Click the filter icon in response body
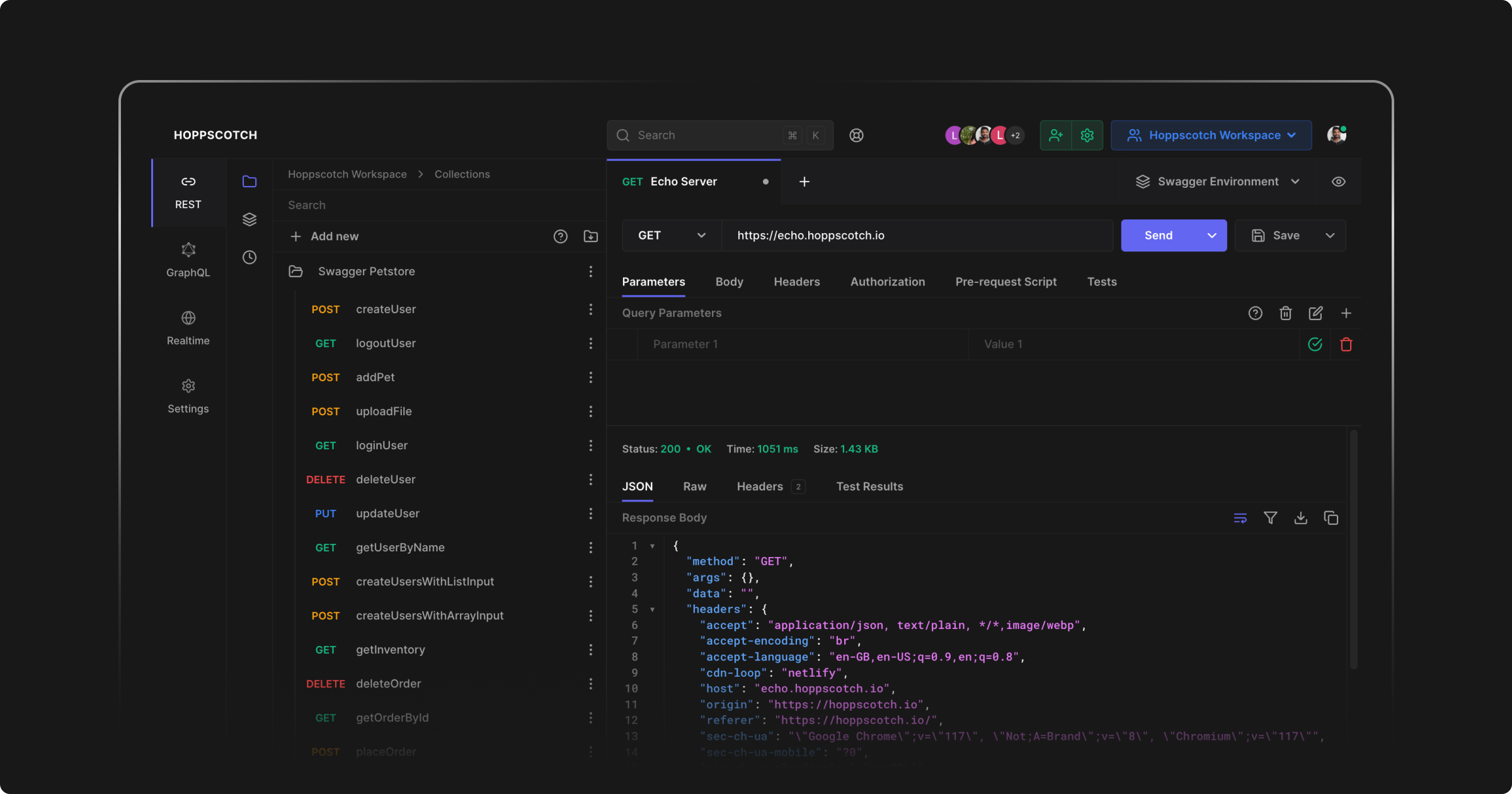 point(1270,518)
